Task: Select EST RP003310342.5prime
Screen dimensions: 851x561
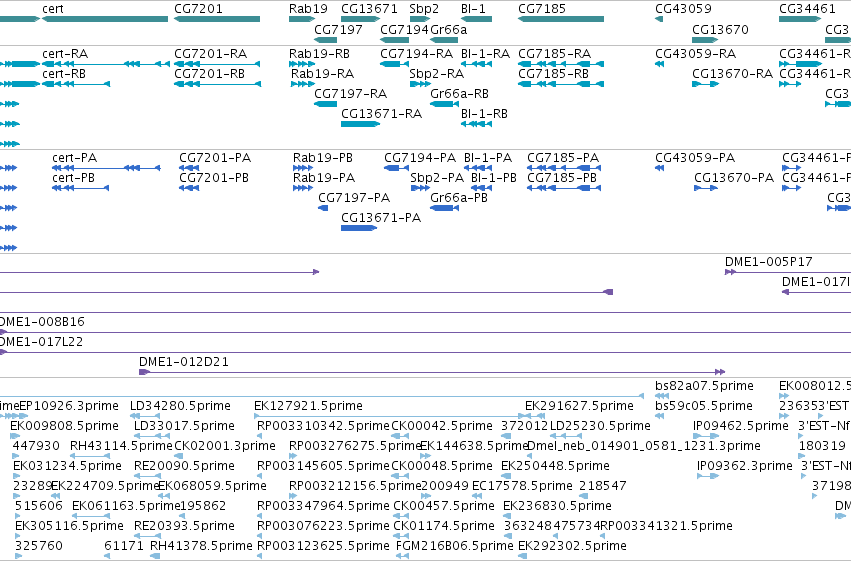Action: 323,426
